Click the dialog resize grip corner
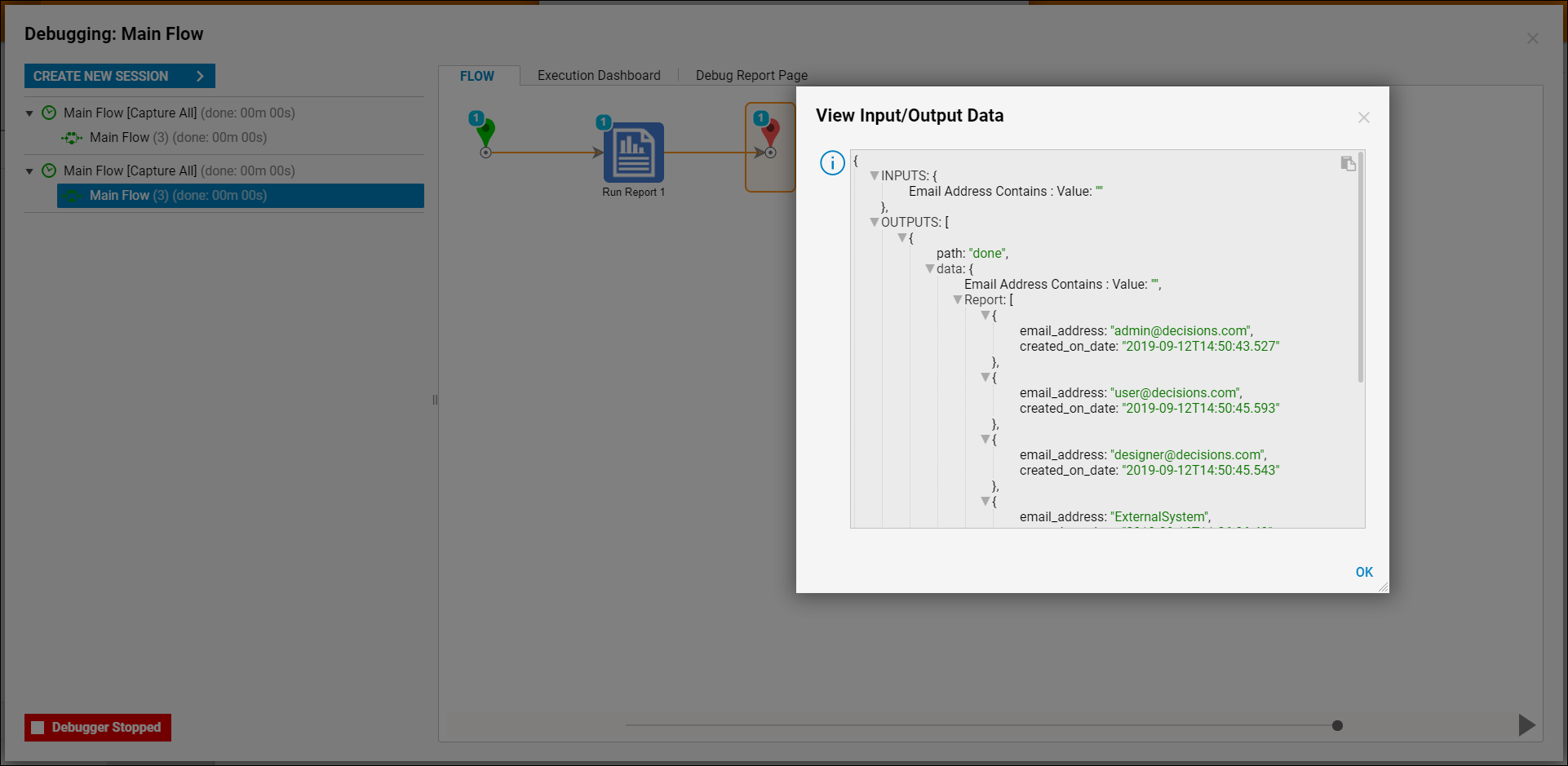This screenshot has width=1568, height=766. pos(1383,587)
